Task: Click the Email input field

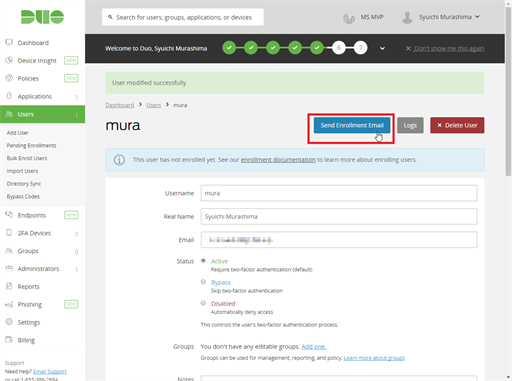Action: coord(339,240)
